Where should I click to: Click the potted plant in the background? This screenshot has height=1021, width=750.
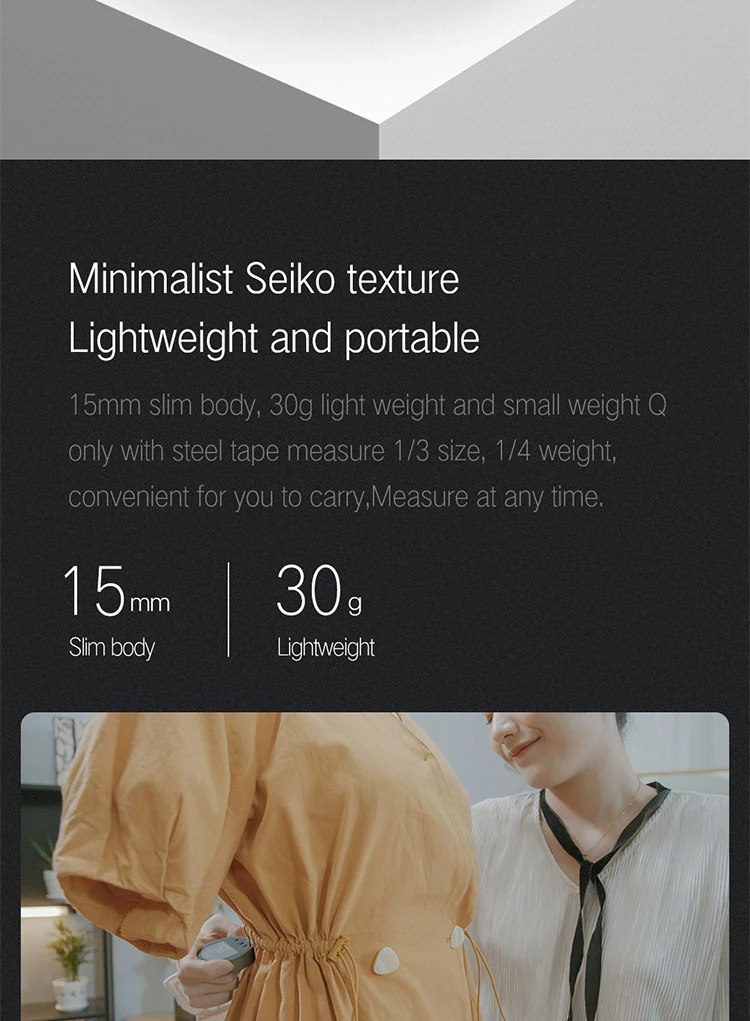[x=68, y=964]
